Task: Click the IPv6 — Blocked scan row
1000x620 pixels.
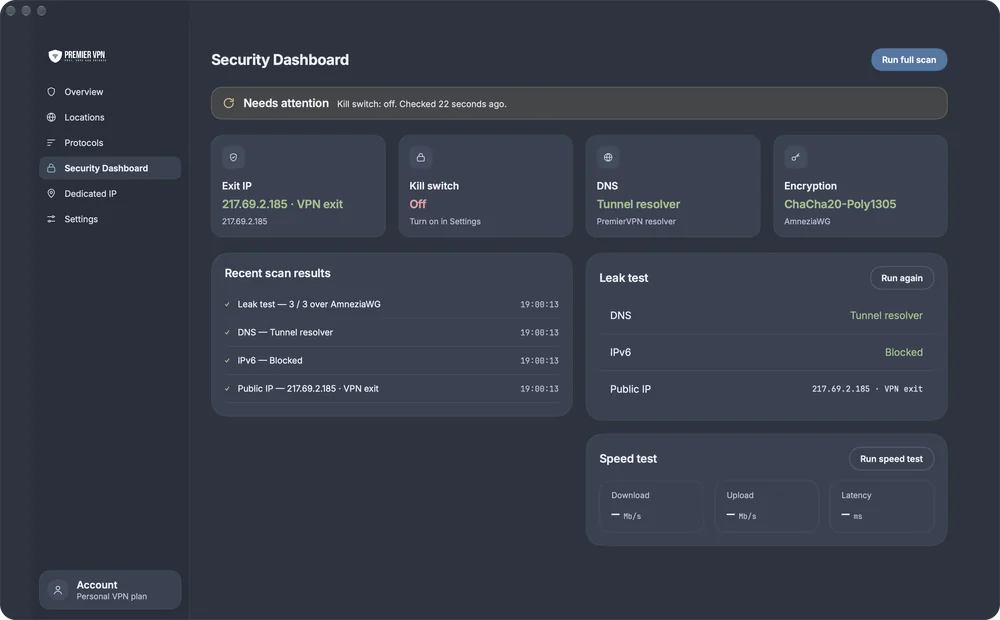Action: (x=392, y=360)
